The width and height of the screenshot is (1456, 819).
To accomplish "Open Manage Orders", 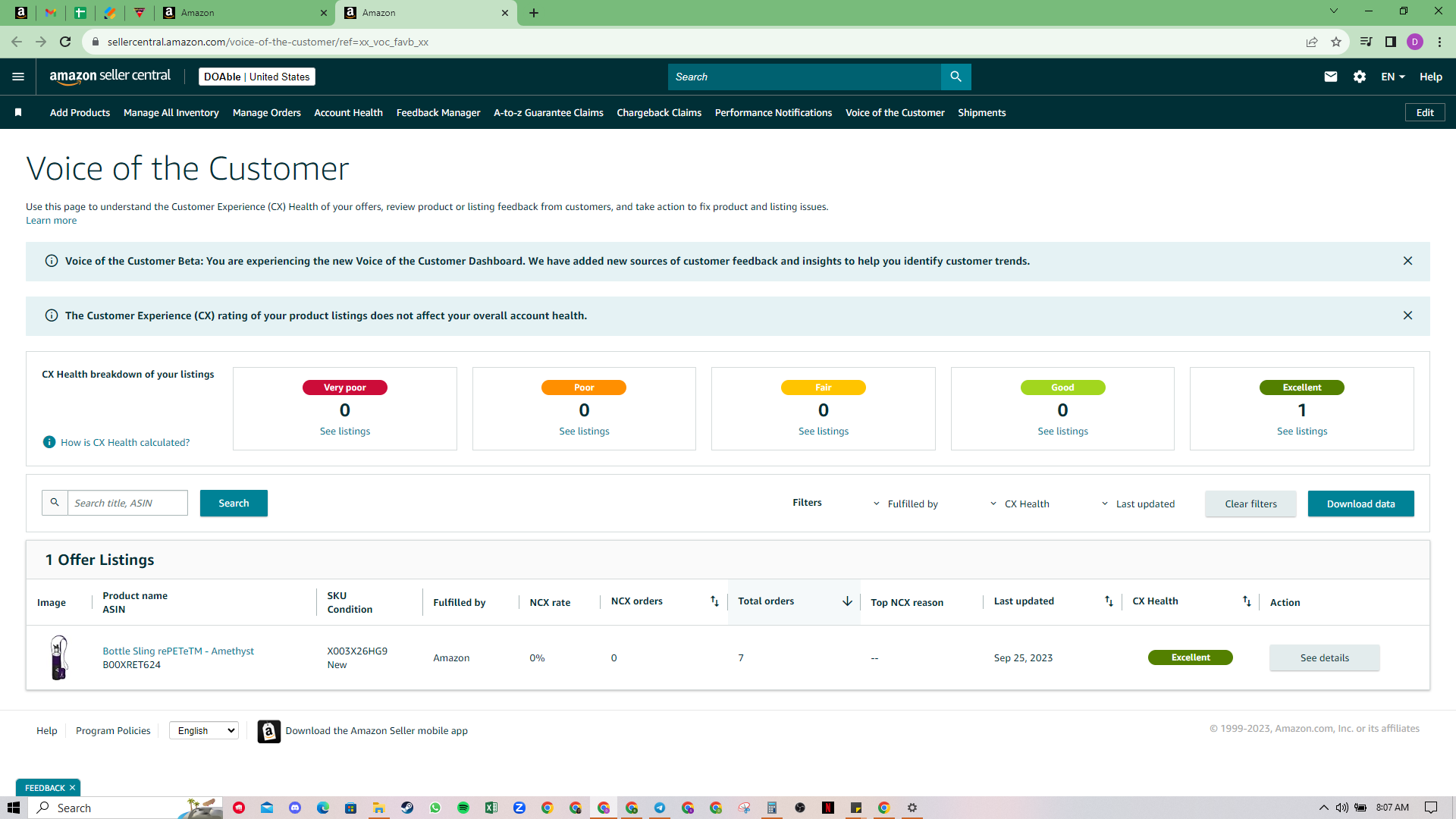I will point(267,112).
